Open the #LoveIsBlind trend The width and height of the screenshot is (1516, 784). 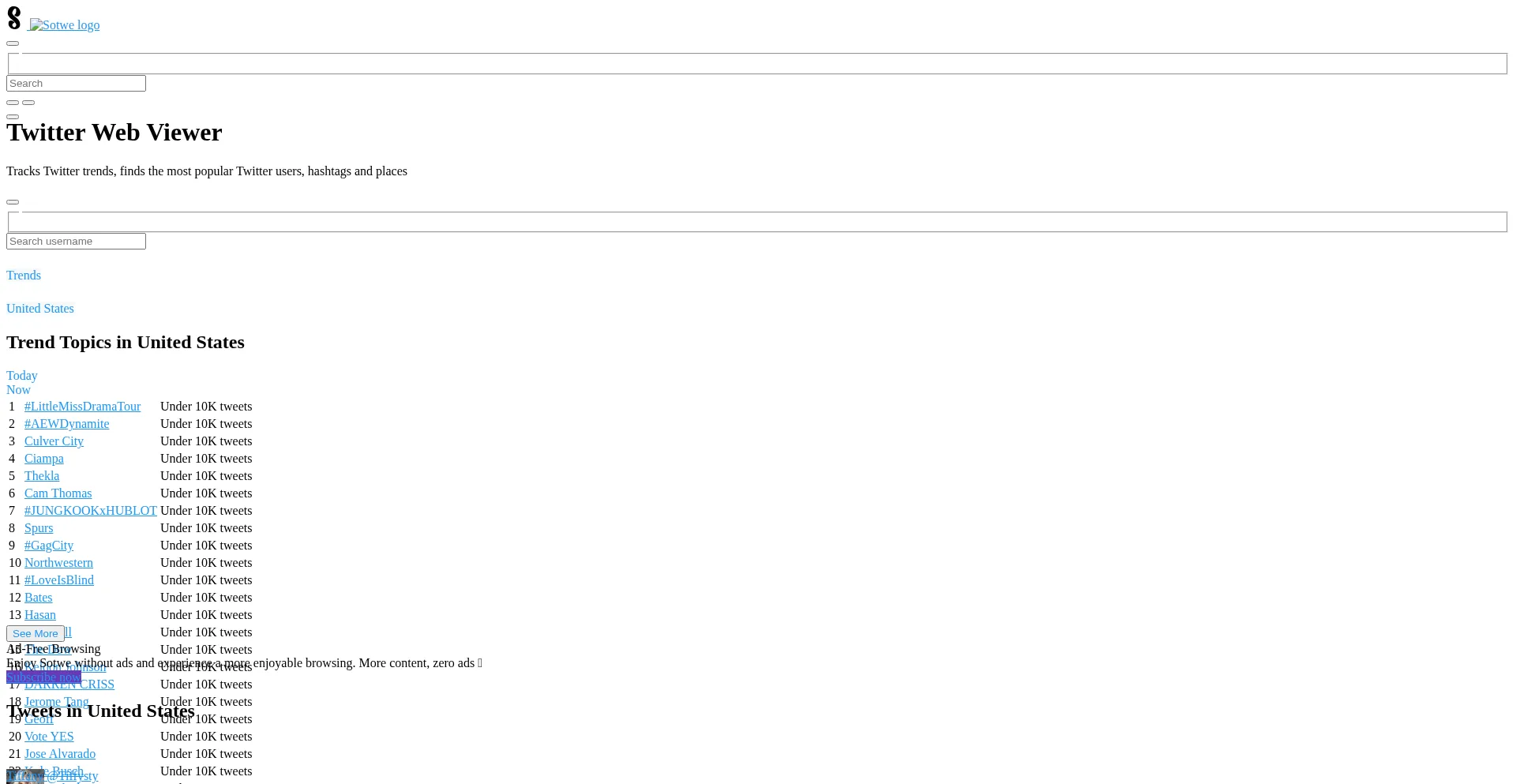pos(59,580)
